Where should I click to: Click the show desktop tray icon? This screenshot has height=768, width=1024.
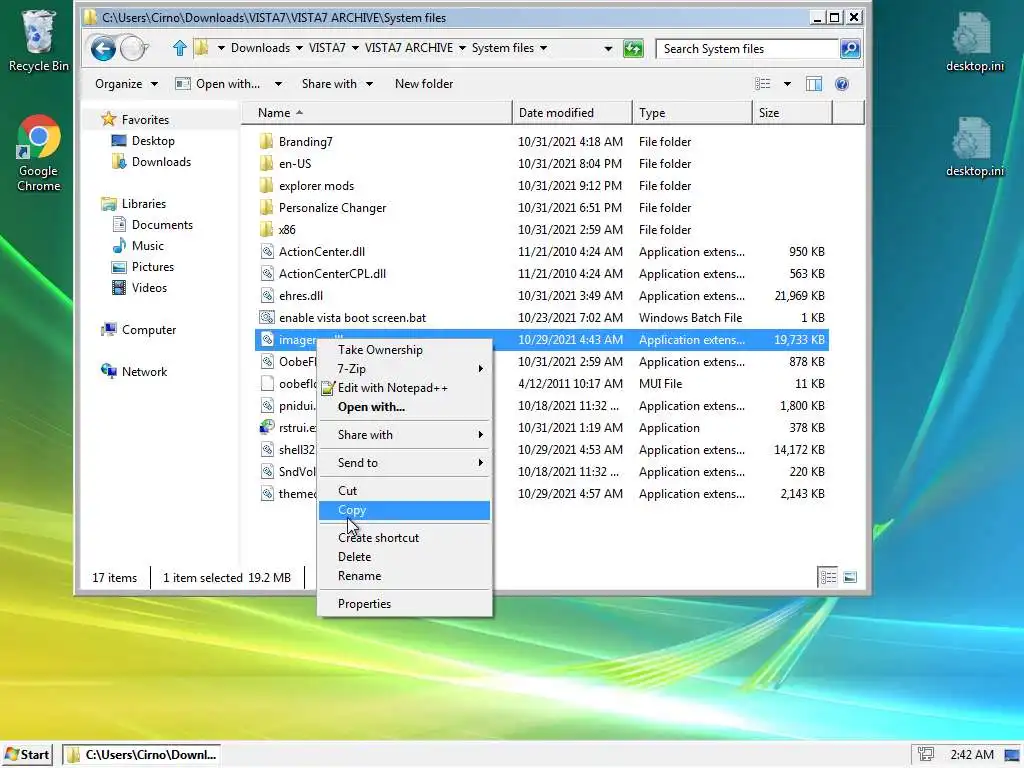click(x=1012, y=755)
